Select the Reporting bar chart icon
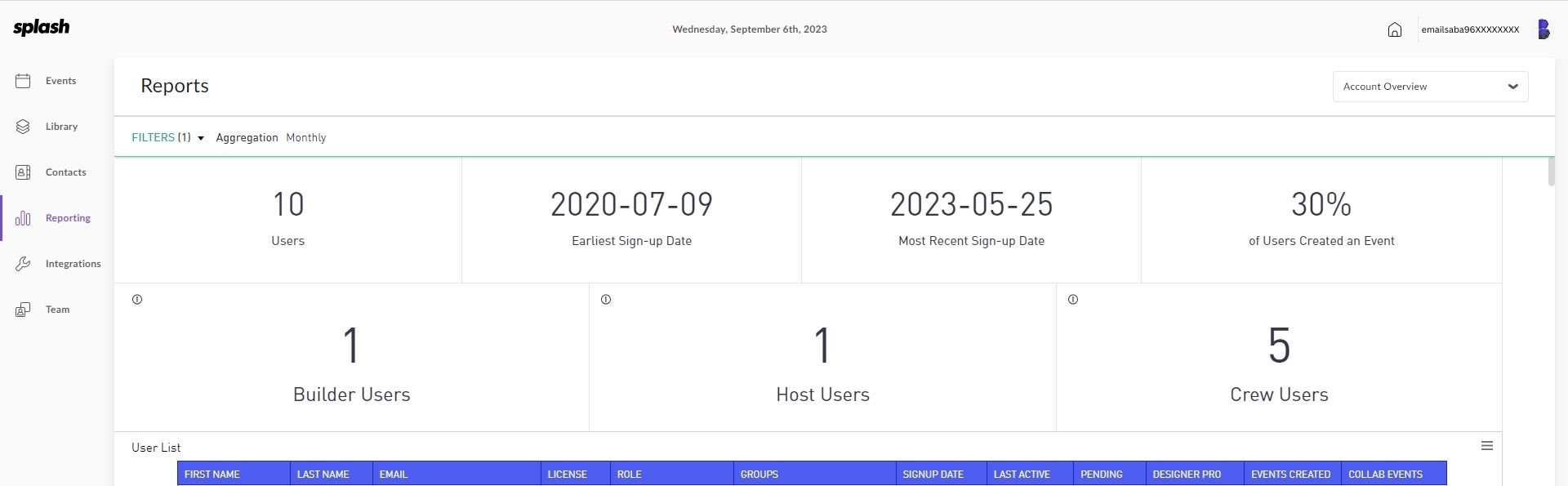The width and height of the screenshot is (1568, 486). (23, 218)
